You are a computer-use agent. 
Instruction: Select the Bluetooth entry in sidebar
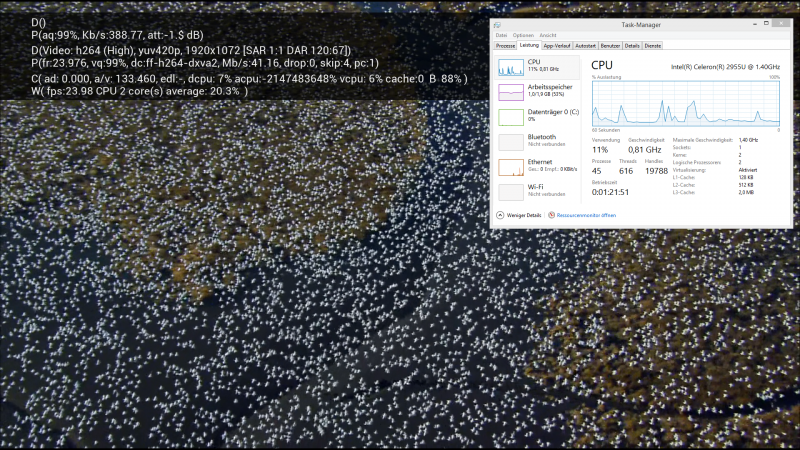pos(538,142)
